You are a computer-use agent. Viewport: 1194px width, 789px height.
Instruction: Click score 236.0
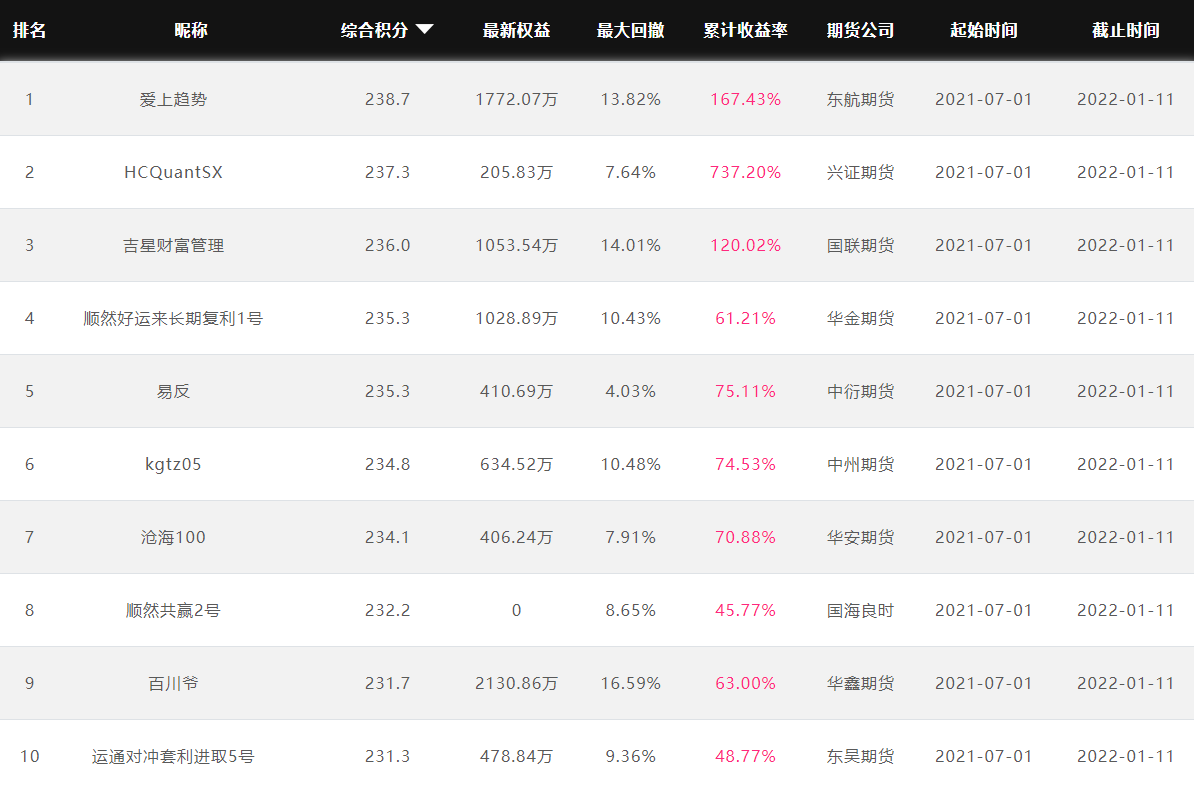click(388, 246)
